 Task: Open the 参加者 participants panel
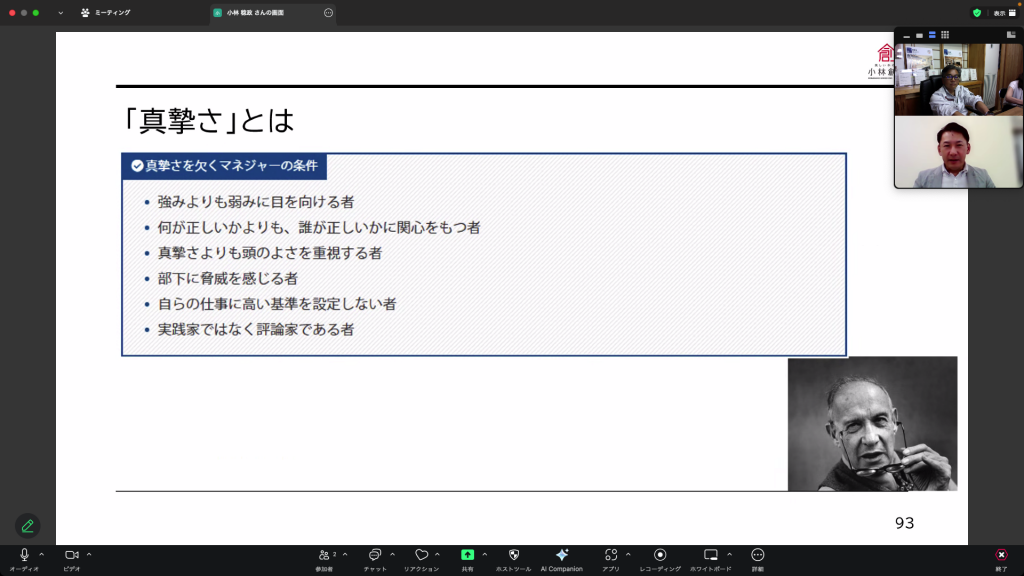tap(324, 555)
